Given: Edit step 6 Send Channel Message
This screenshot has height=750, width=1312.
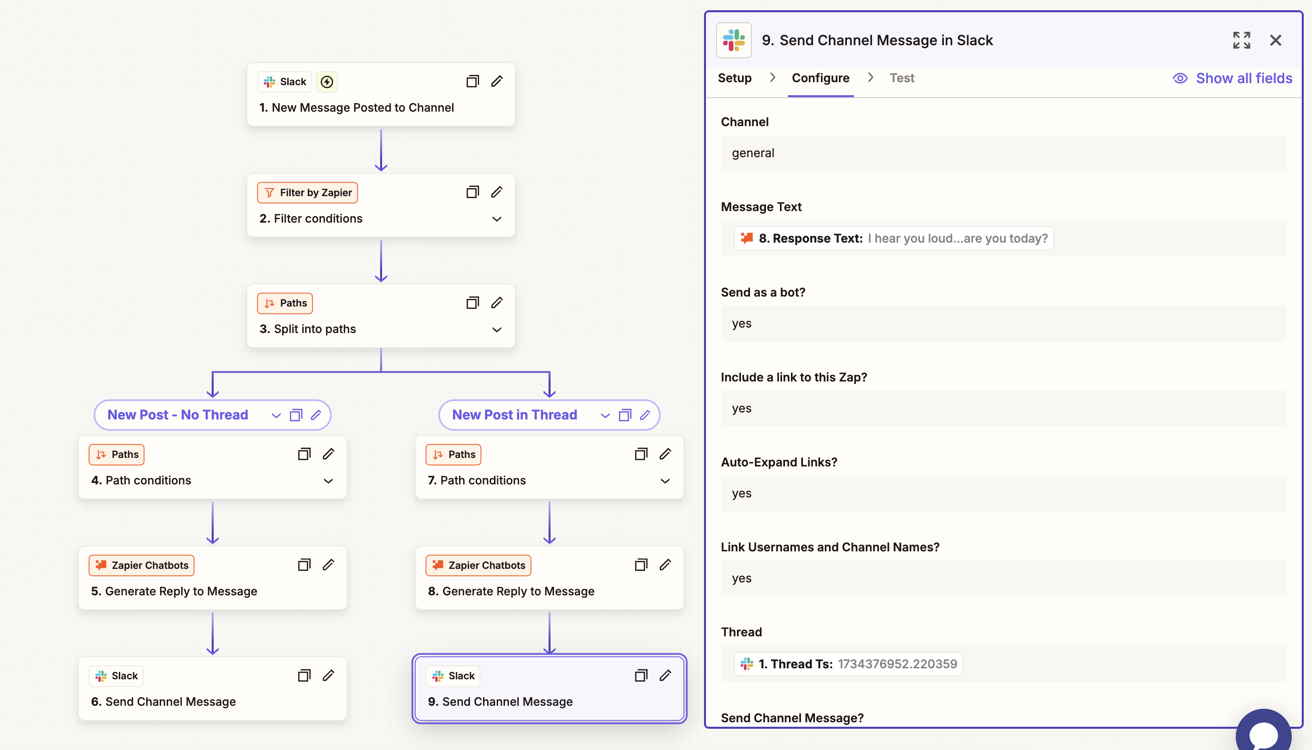Looking at the screenshot, I should pyautogui.click(x=328, y=676).
